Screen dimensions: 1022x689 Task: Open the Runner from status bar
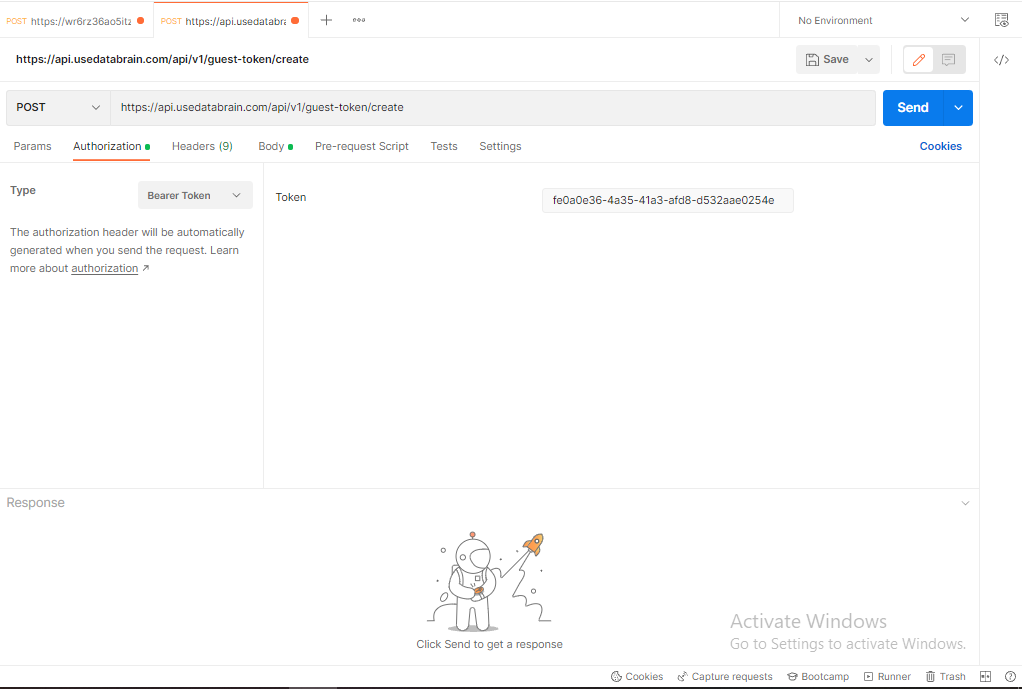[887, 677]
